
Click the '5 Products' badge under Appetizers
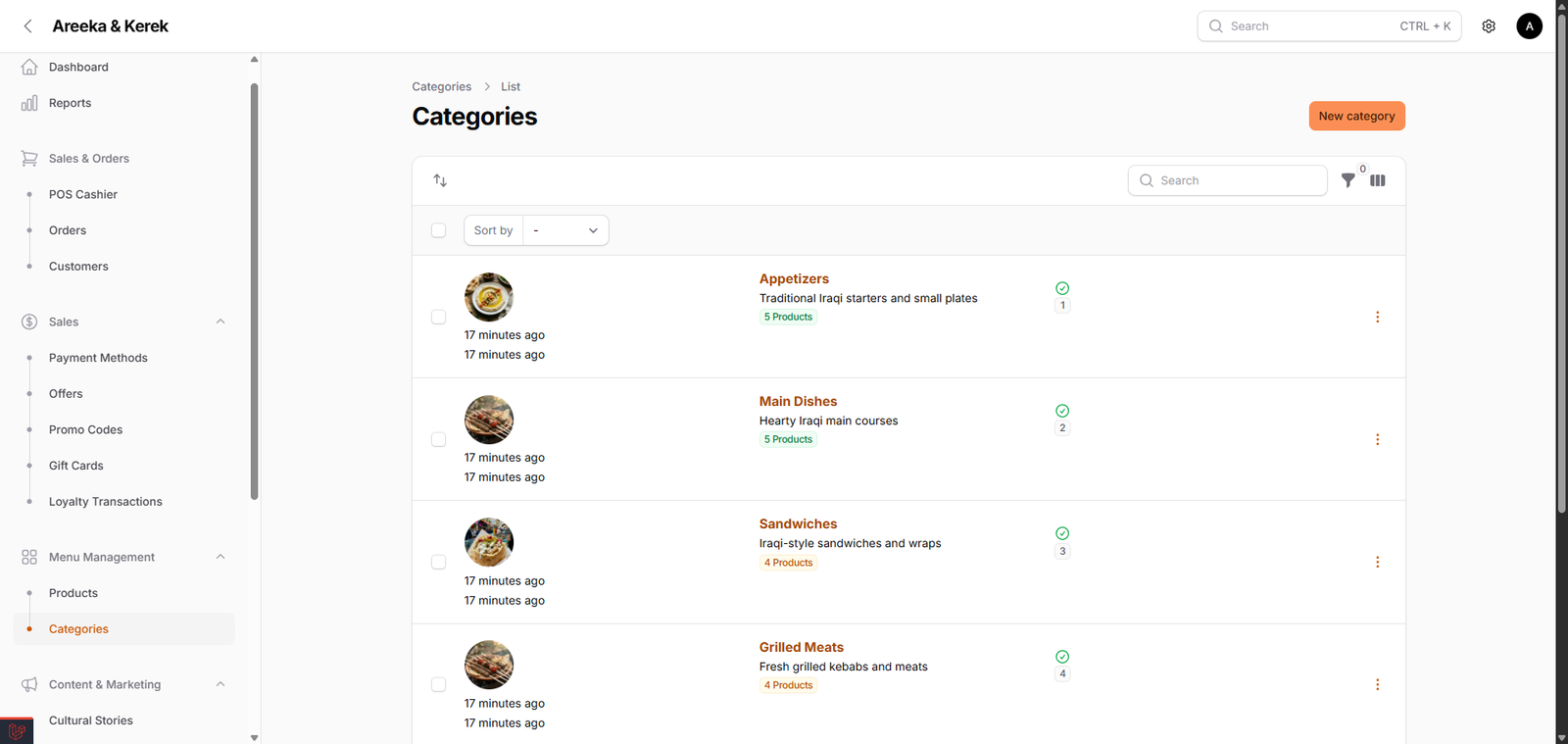[788, 317]
